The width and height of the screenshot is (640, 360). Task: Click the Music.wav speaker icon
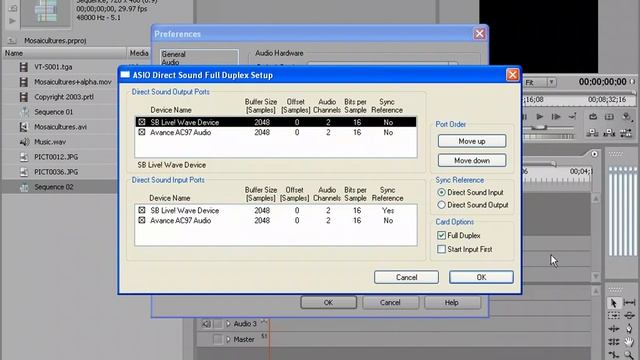tap(24, 142)
